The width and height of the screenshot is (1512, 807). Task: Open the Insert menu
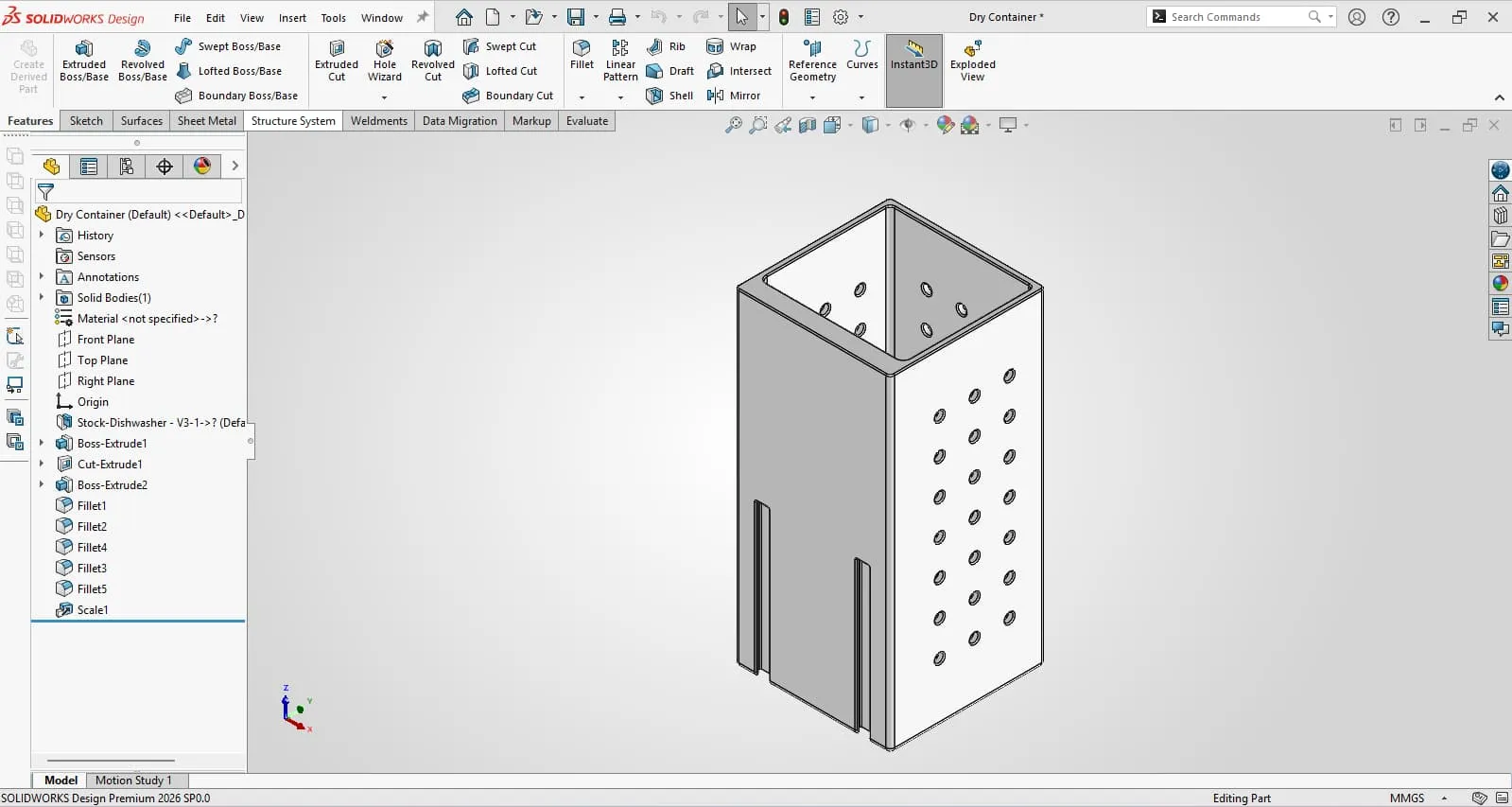coord(292,18)
